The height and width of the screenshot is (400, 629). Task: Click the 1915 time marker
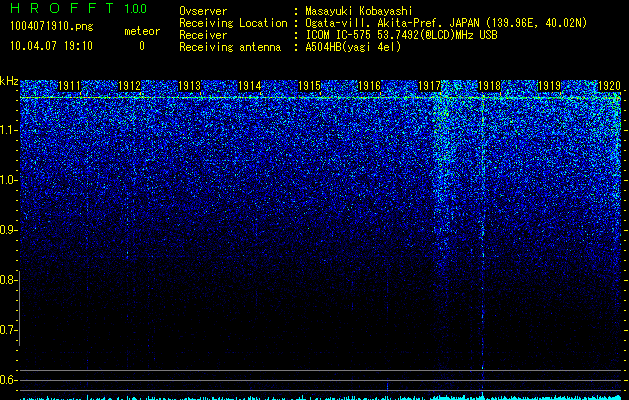[309, 86]
